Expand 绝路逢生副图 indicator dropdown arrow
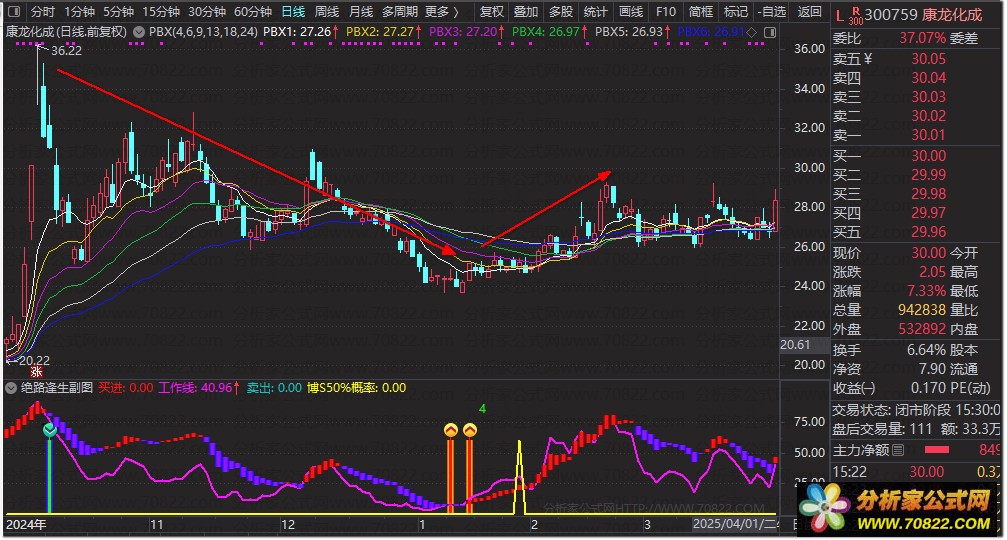Image resolution: width=1007 pixels, height=540 pixels. [x=11, y=388]
